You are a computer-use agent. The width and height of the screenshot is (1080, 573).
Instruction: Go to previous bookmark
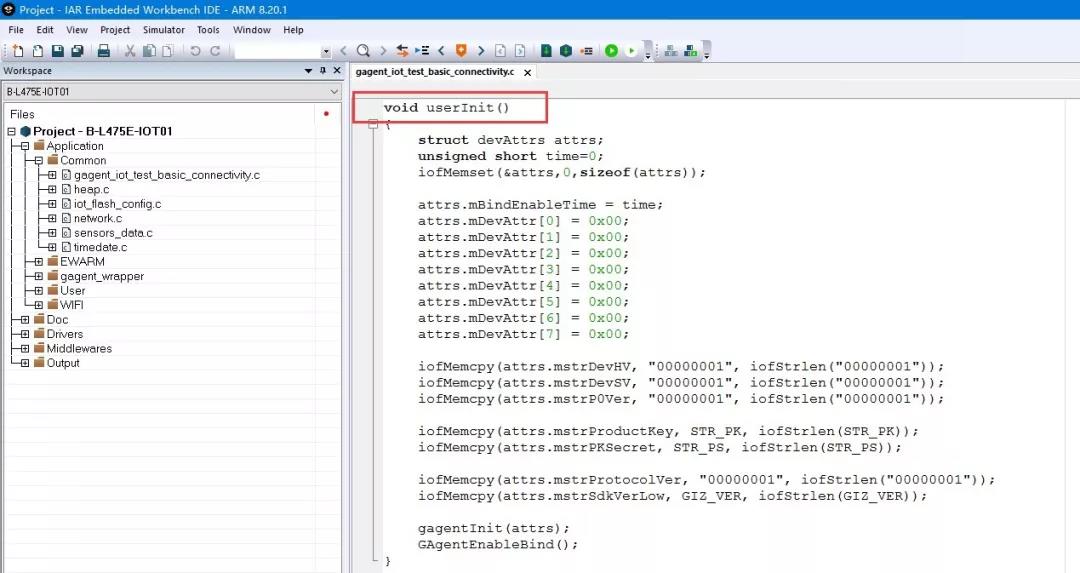tap(442, 51)
